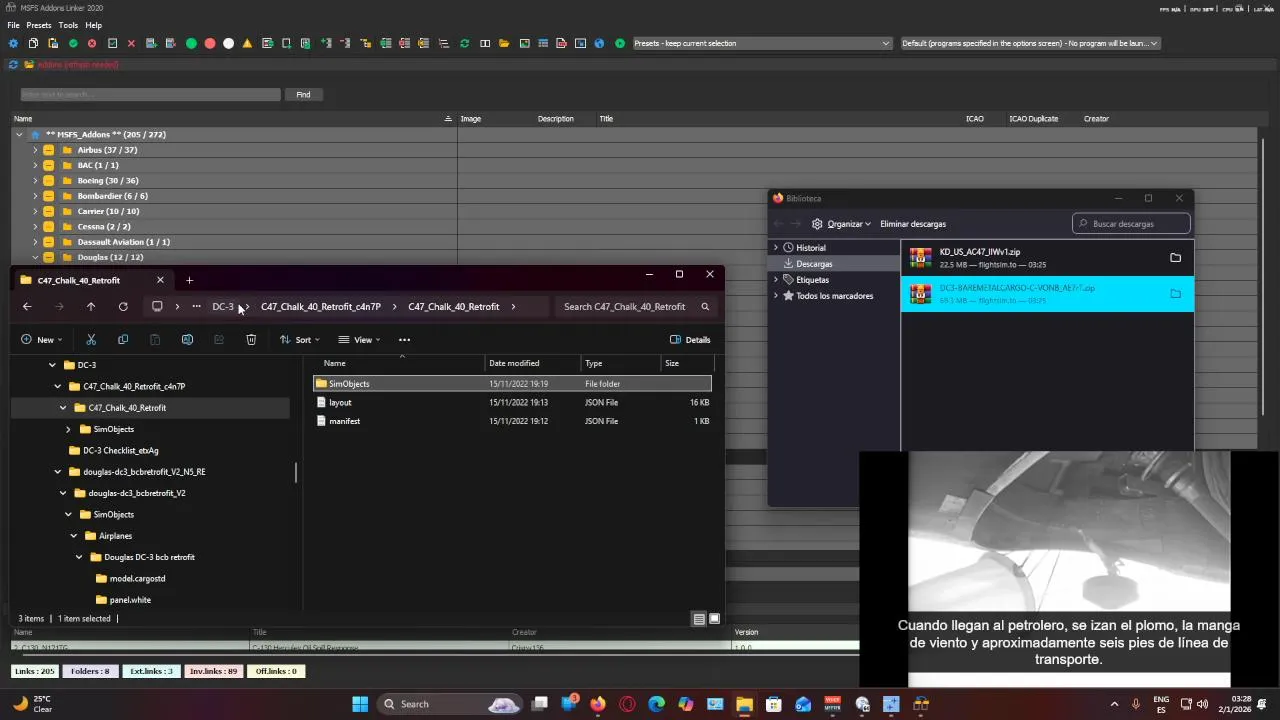Collapse the C47_Chalk_40_Retrofit_c4n7P folder tree node
This screenshot has height=720, width=1280.
(58, 386)
